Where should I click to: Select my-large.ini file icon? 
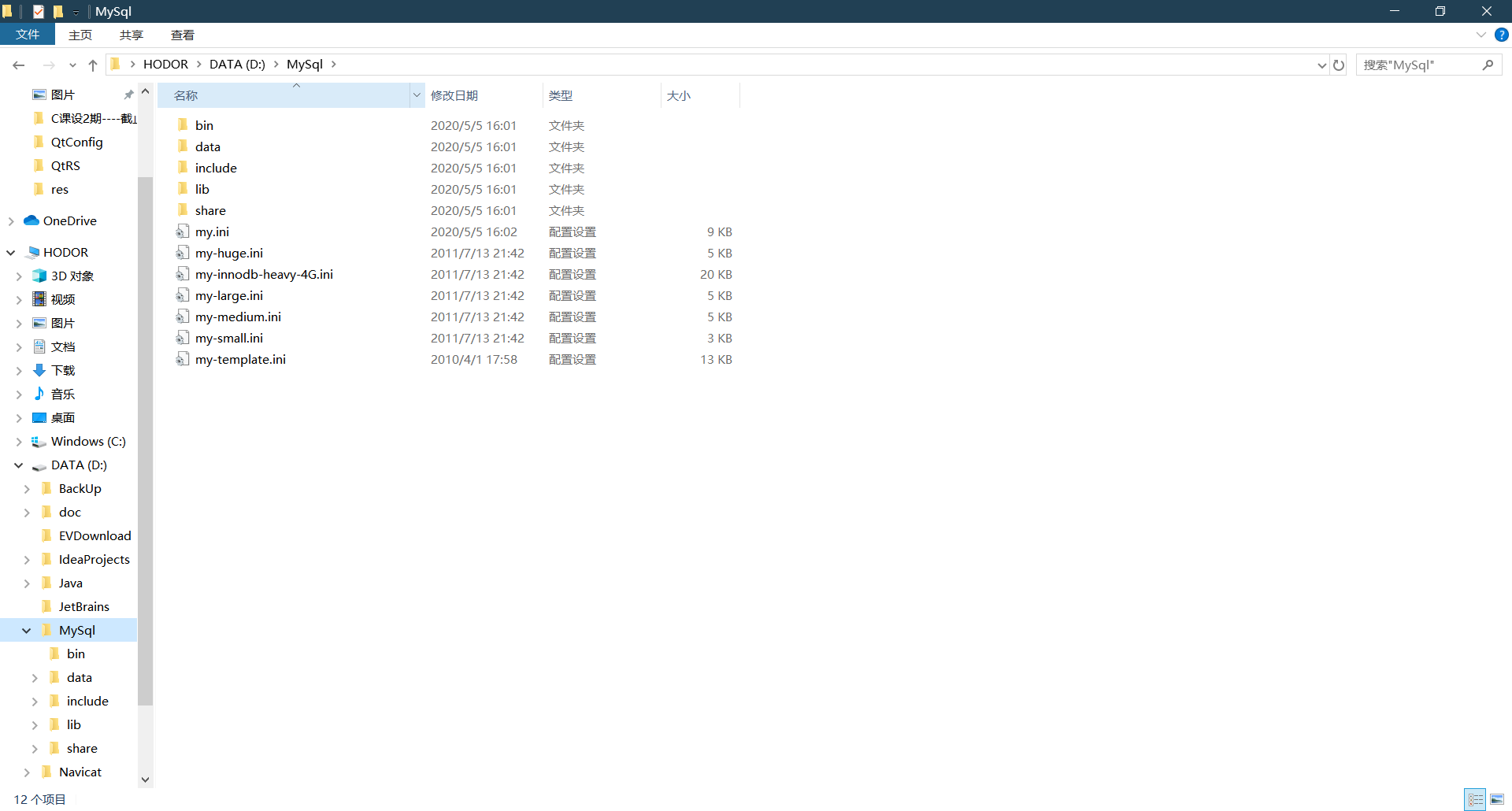pos(183,295)
